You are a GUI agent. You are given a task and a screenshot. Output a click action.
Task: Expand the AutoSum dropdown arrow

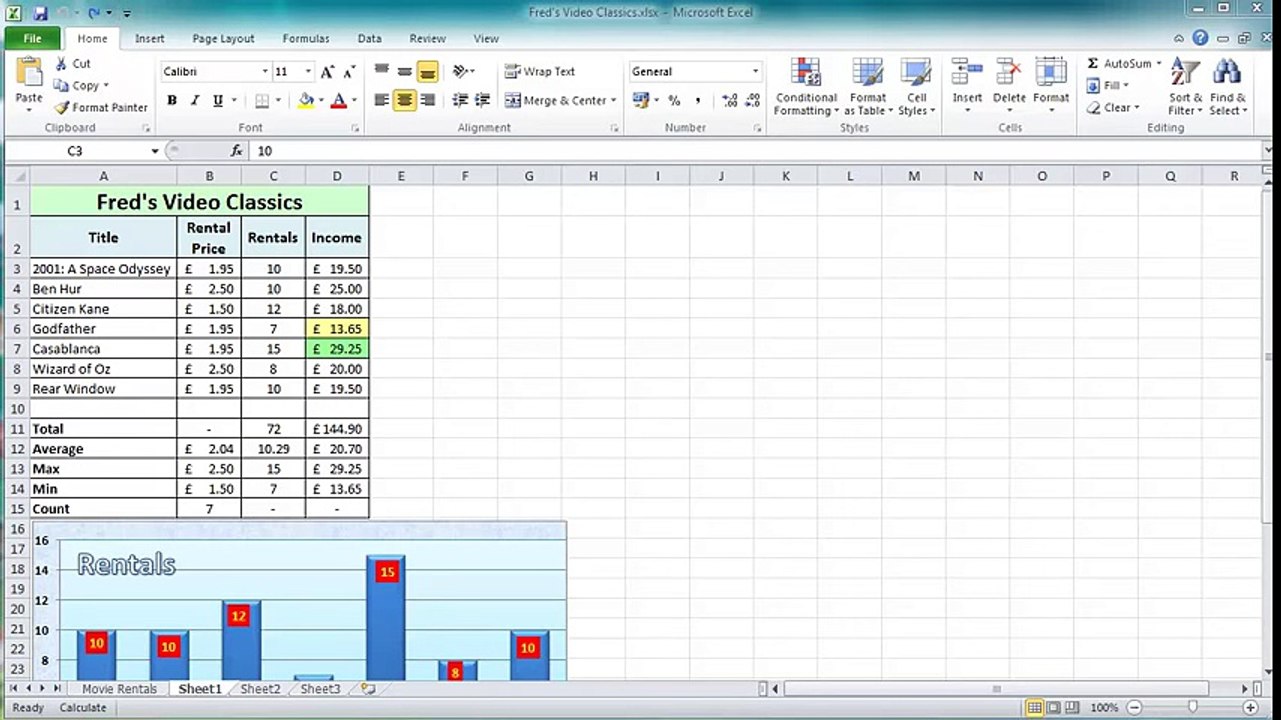[x=1159, y=64]
